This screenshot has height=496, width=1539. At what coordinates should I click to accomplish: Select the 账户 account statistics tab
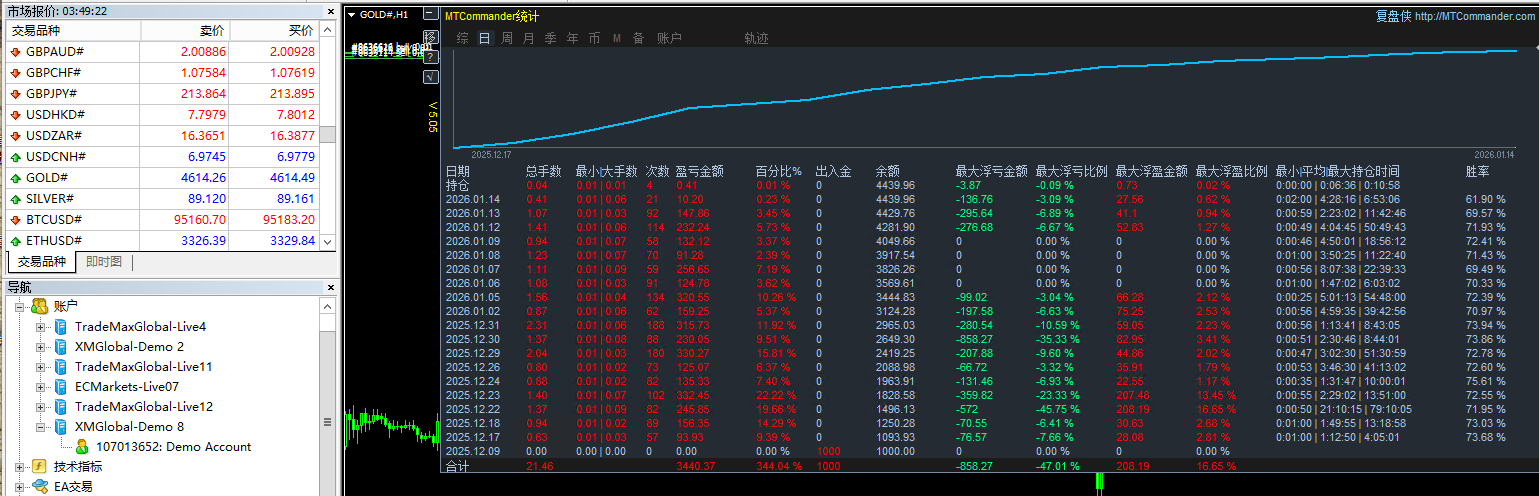tap(669, 38)
